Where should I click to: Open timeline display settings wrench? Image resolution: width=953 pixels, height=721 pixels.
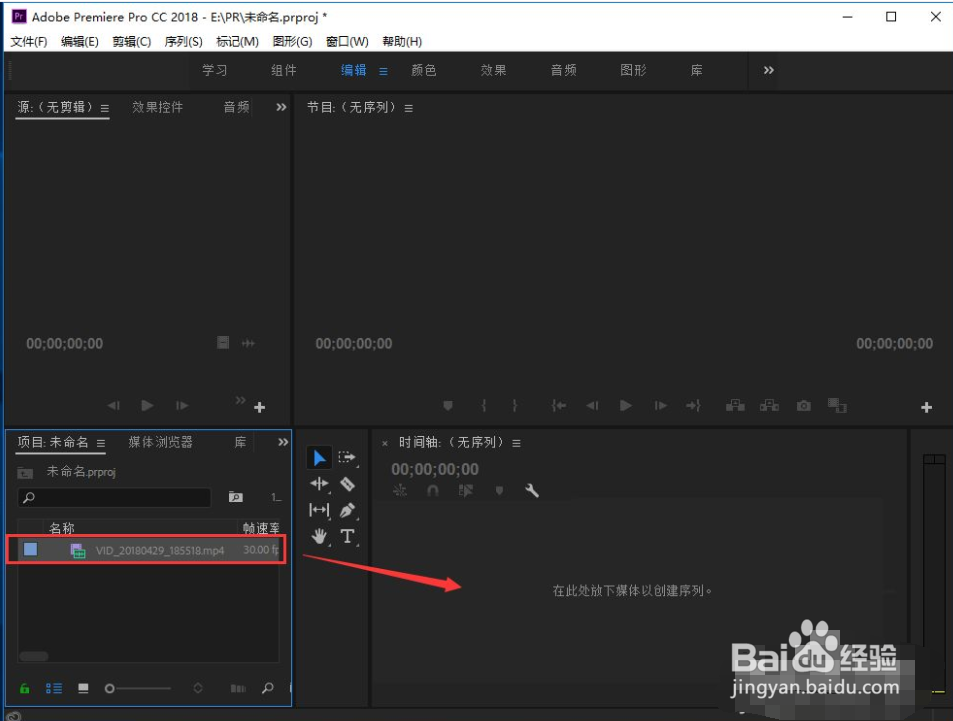(532, 490)
